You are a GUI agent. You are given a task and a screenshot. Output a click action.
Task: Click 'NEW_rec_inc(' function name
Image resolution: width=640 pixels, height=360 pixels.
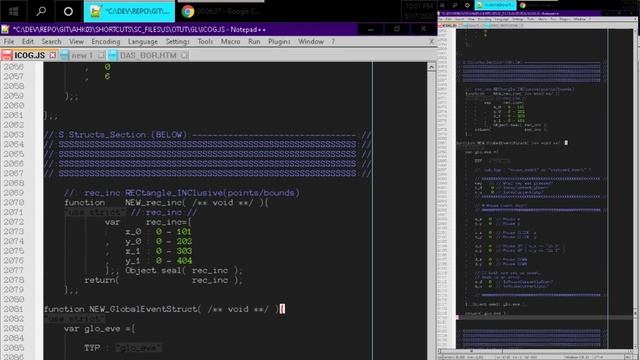(x=156, y=202)
